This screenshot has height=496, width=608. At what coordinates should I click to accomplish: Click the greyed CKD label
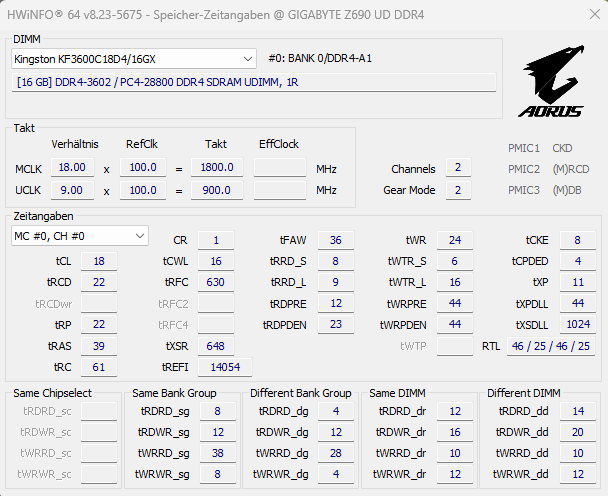point(562,148)
